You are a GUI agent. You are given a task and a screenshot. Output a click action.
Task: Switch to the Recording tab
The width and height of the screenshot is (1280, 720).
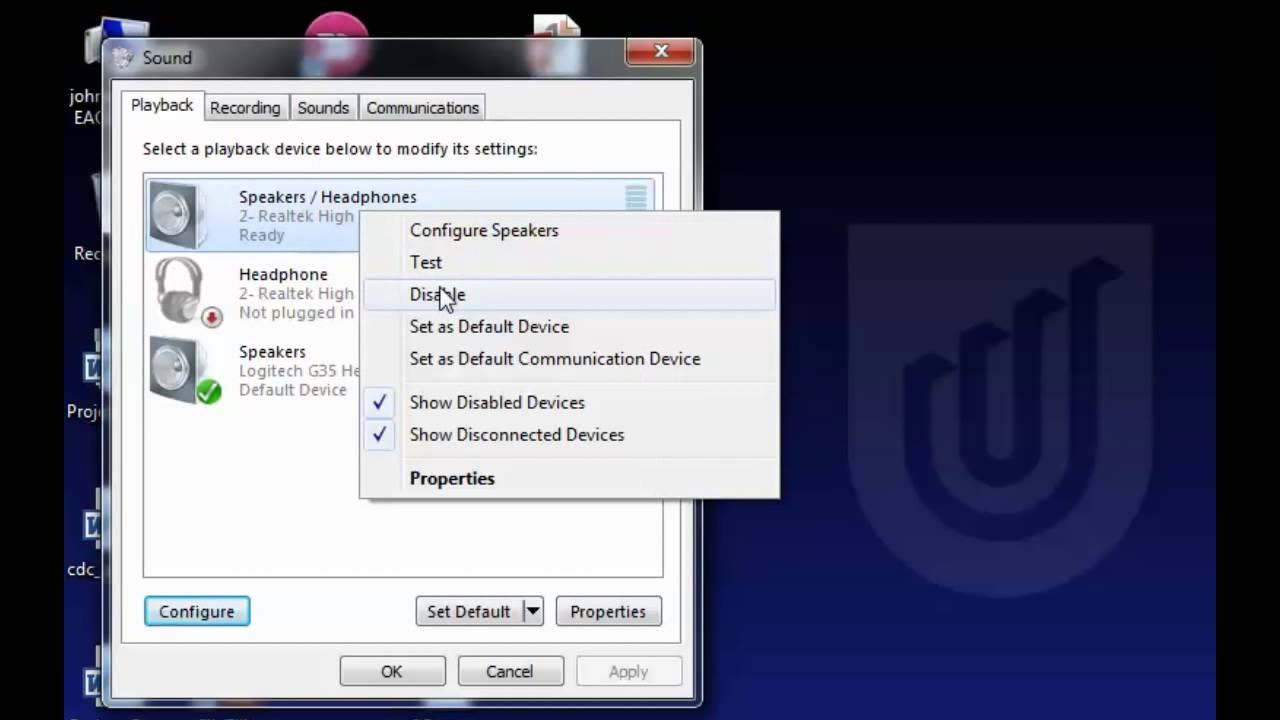click(x=245, y=107)
